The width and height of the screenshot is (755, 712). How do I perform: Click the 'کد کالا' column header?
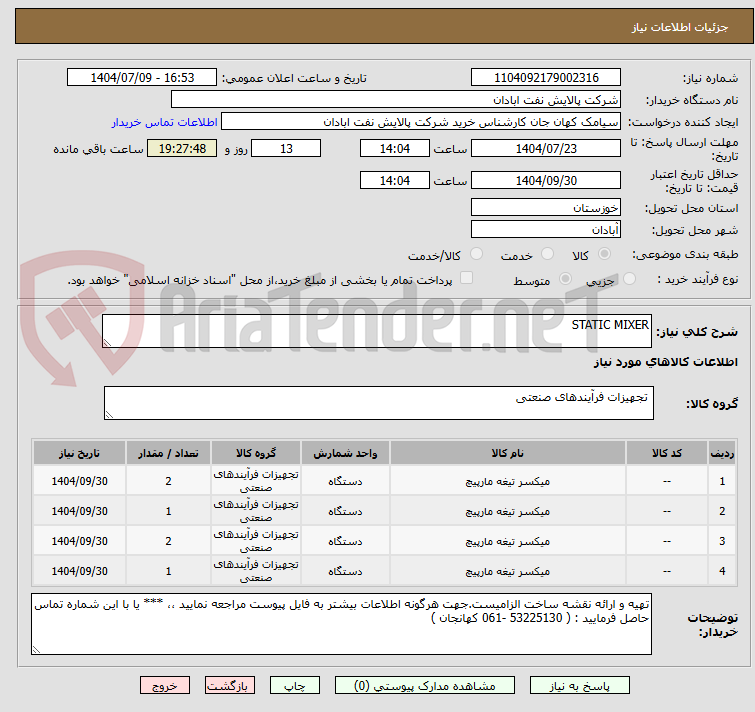point(667,453)
